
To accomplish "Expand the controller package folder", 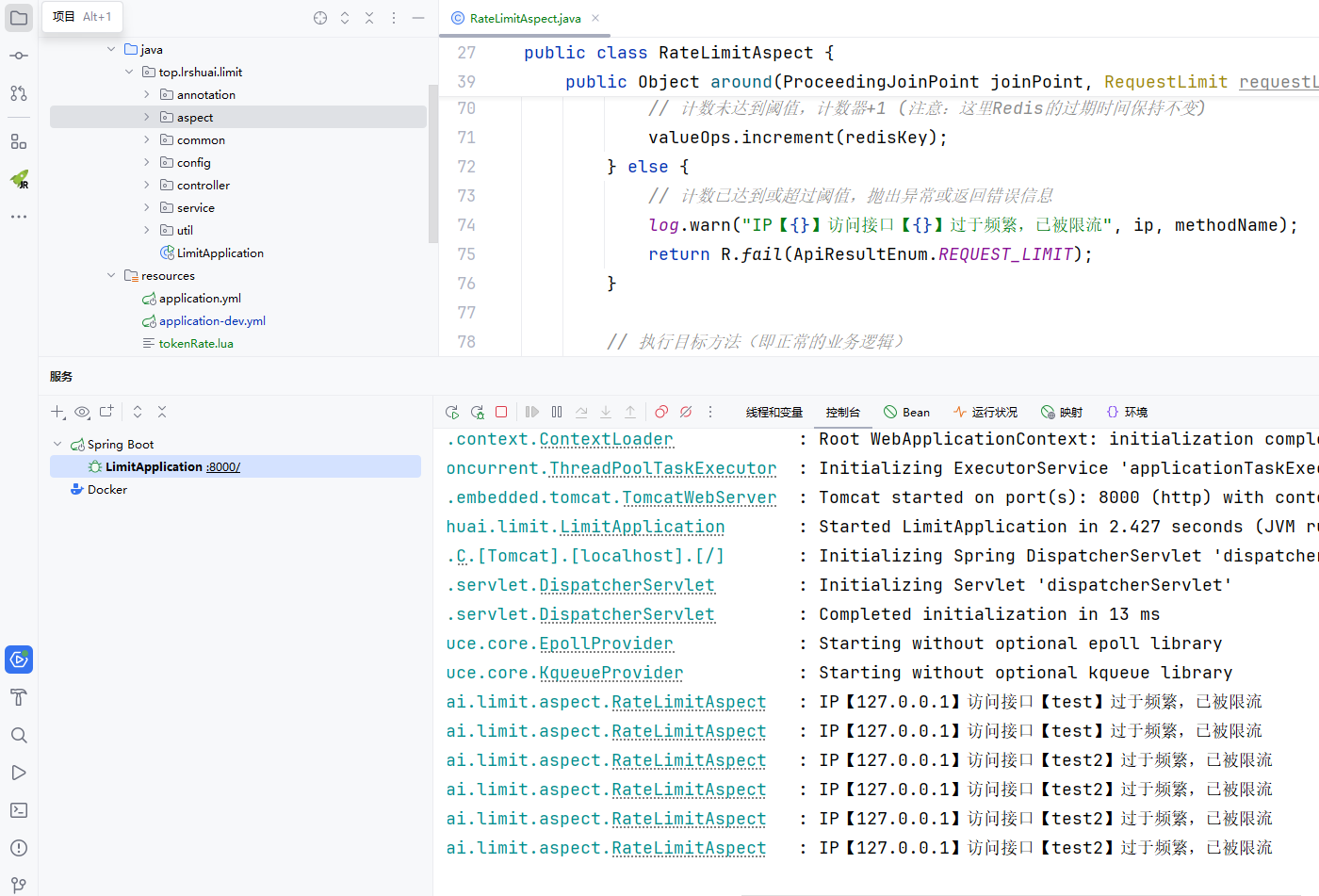I will click(x=146, y=186).
